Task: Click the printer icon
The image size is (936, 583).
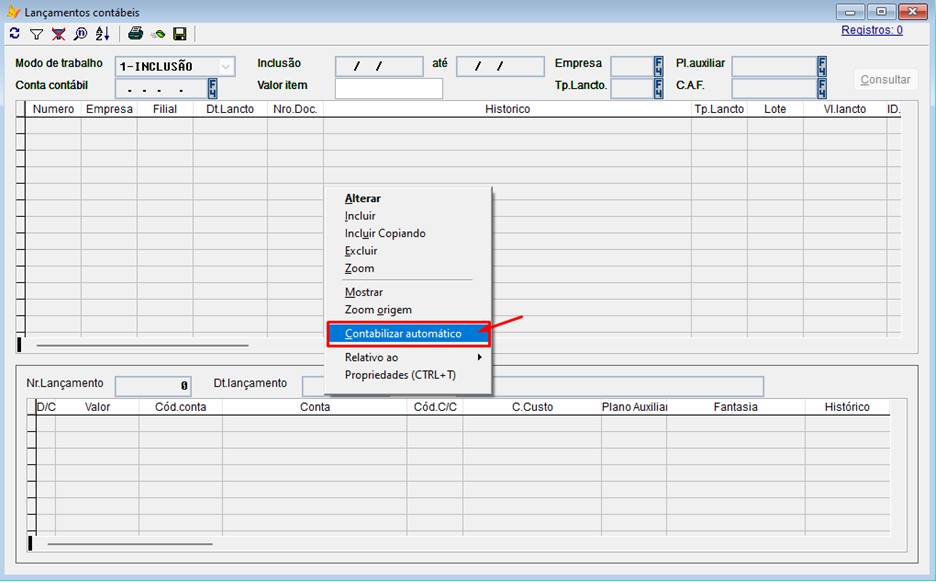Action: [135, 34]
